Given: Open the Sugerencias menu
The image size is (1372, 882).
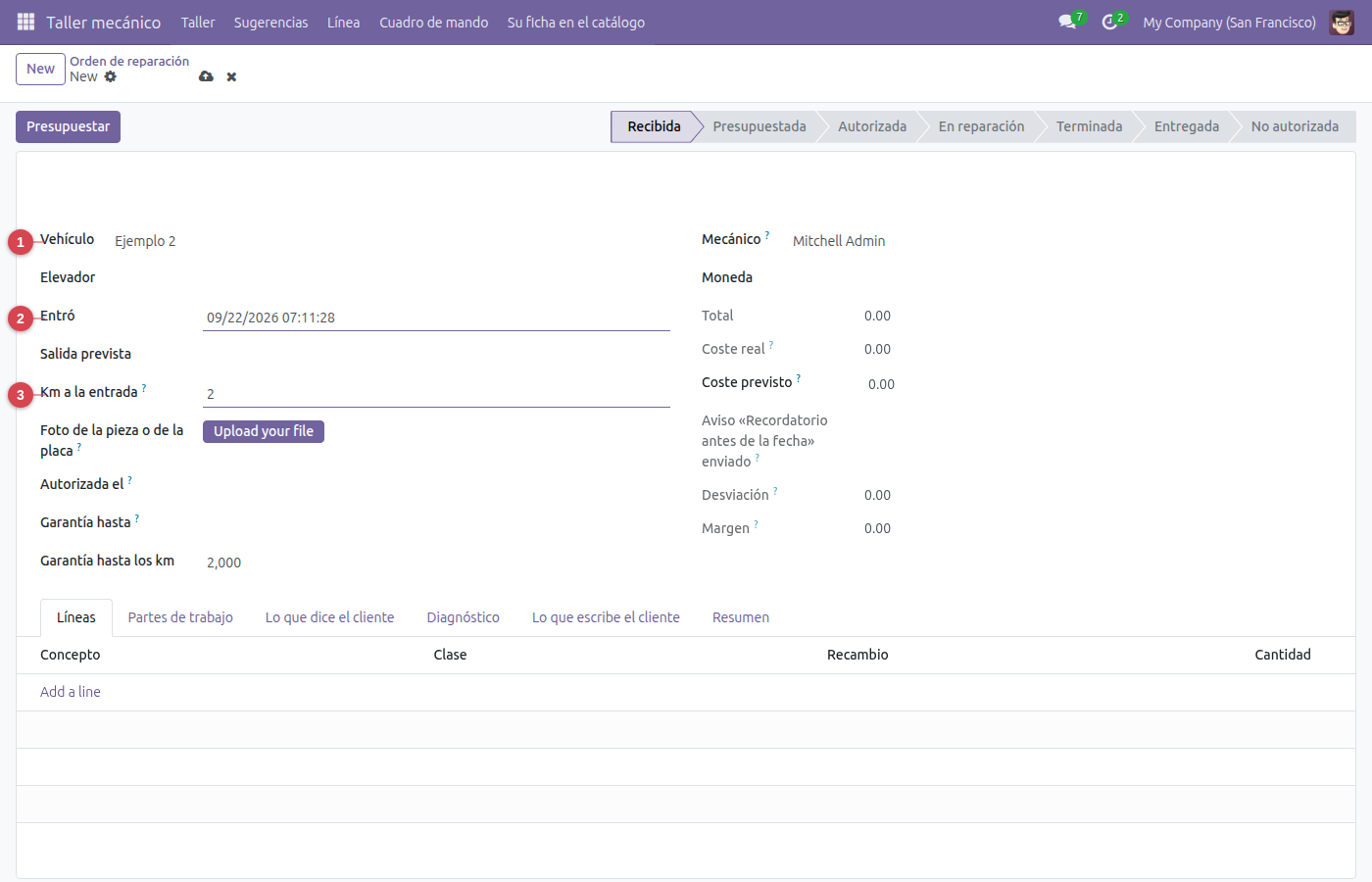Looking at the screenshot, I should coord(270,23).
